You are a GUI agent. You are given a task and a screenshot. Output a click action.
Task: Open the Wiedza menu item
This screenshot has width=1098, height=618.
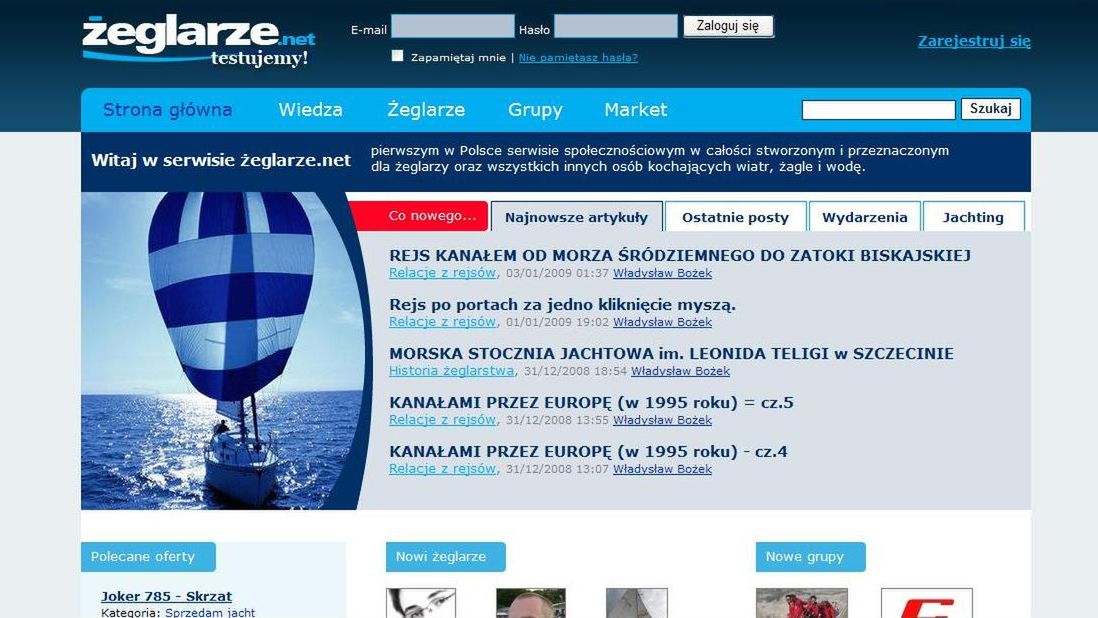pyautogui.click(x=310, y=110)
